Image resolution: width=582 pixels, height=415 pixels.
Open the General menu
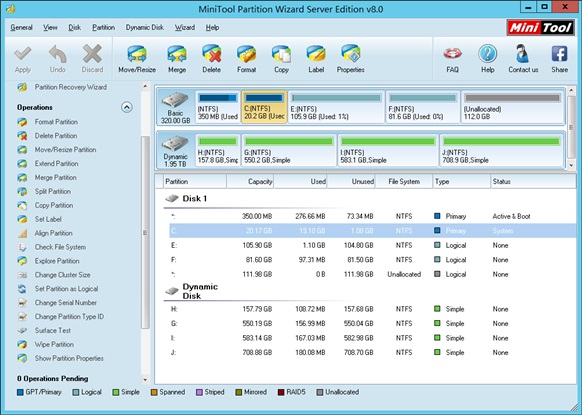[x=22, y=27]
